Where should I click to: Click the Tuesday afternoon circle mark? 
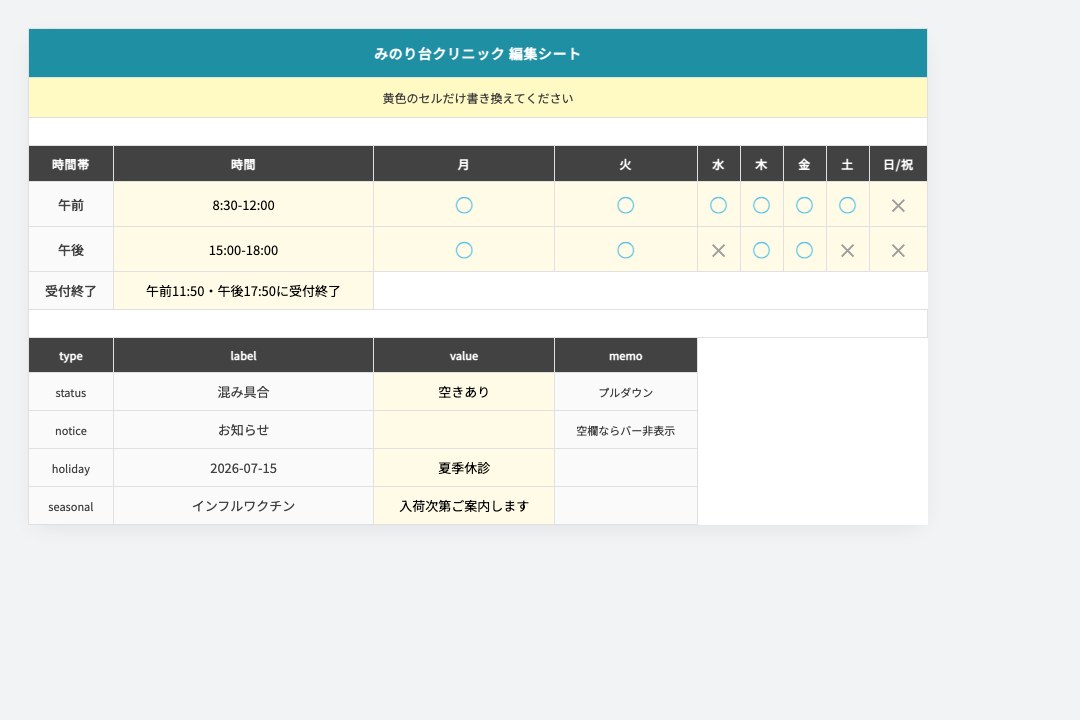625,250
